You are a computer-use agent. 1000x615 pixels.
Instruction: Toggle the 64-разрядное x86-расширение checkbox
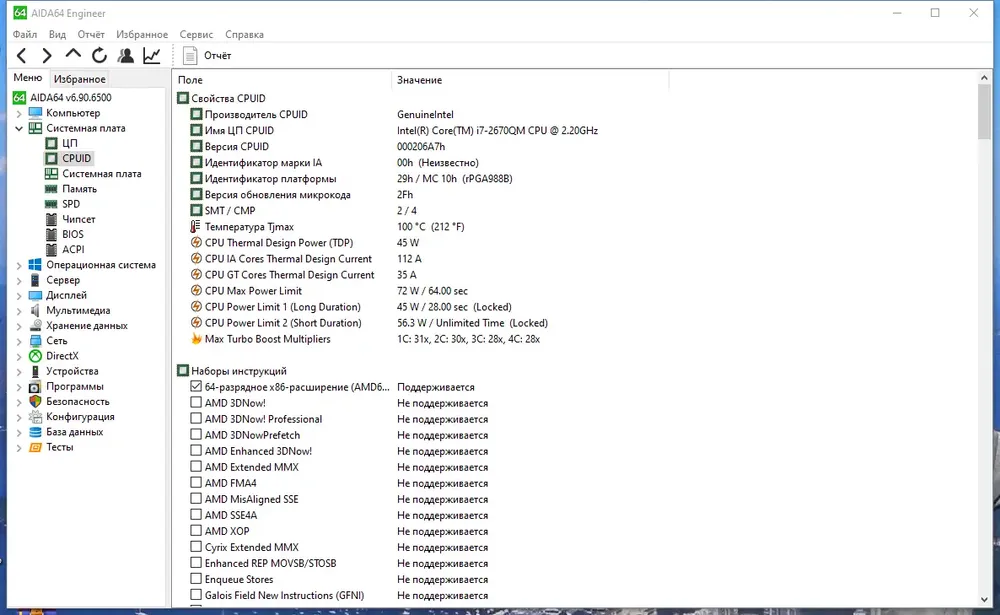pyautogui.click(x=196, y=387)
